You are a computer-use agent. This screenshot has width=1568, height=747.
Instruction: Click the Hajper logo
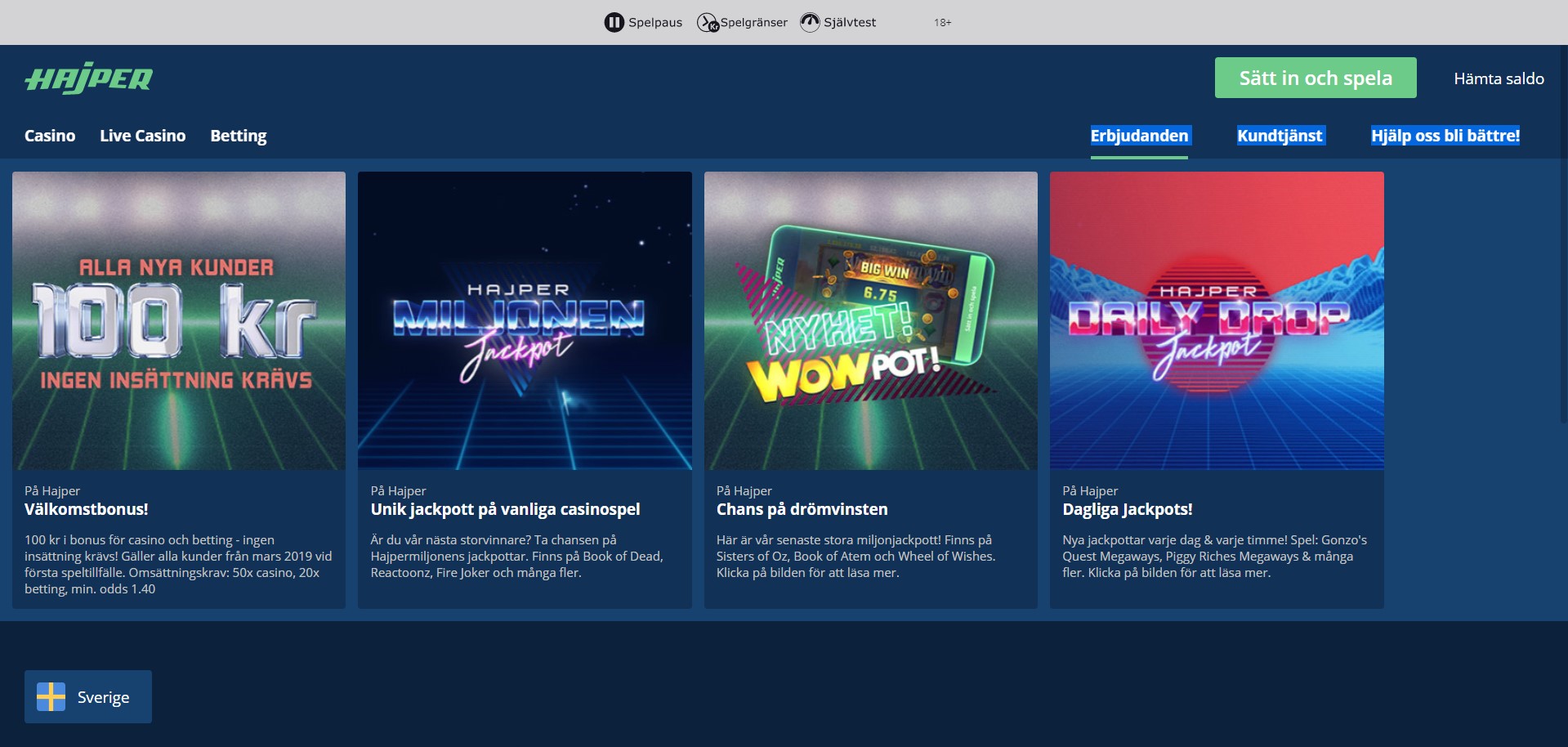click(x=88, y=78)
